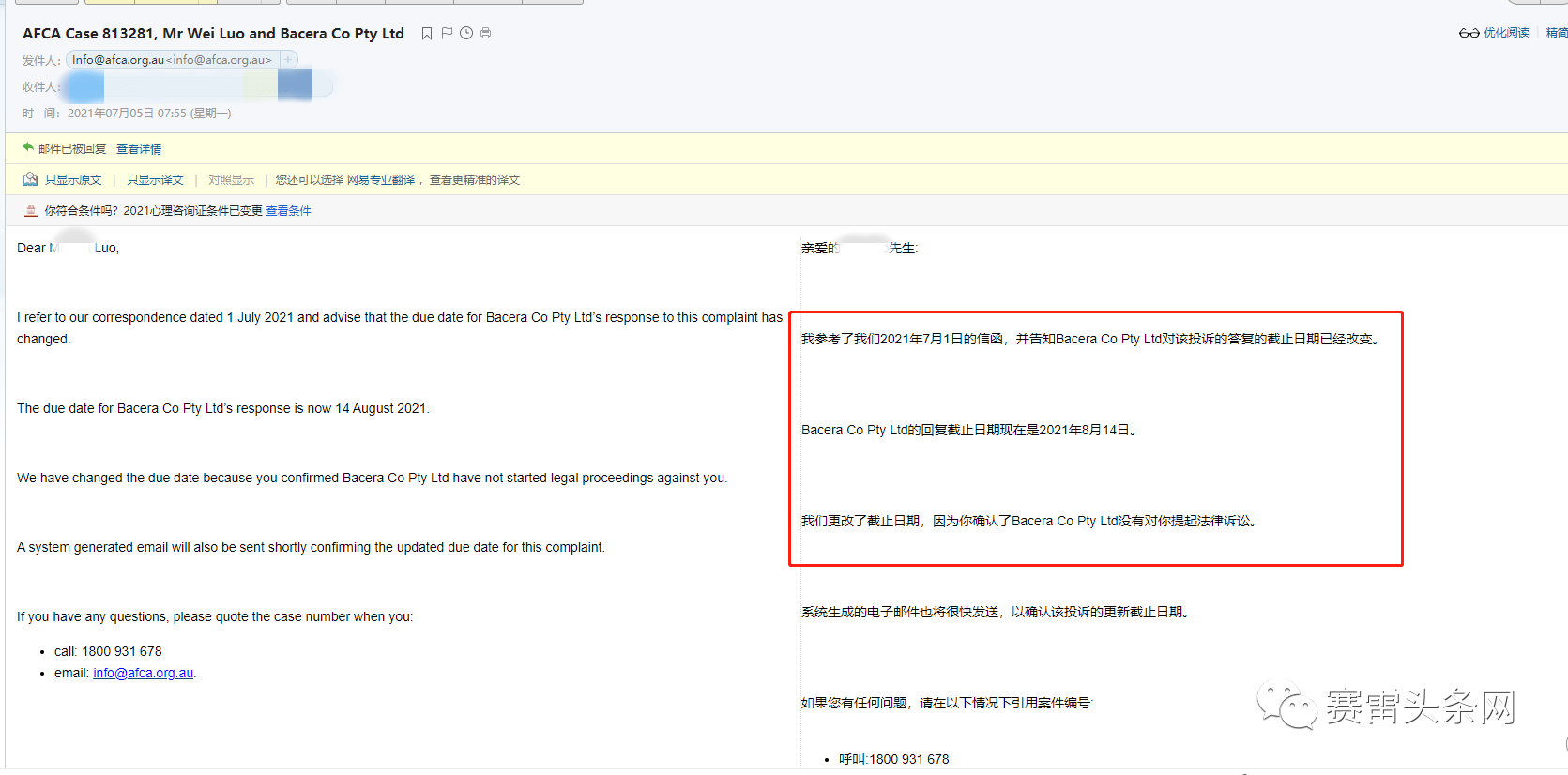Click the 发件人 label
This screenshot has height=775, width=1568.
[x=41, y=61]
